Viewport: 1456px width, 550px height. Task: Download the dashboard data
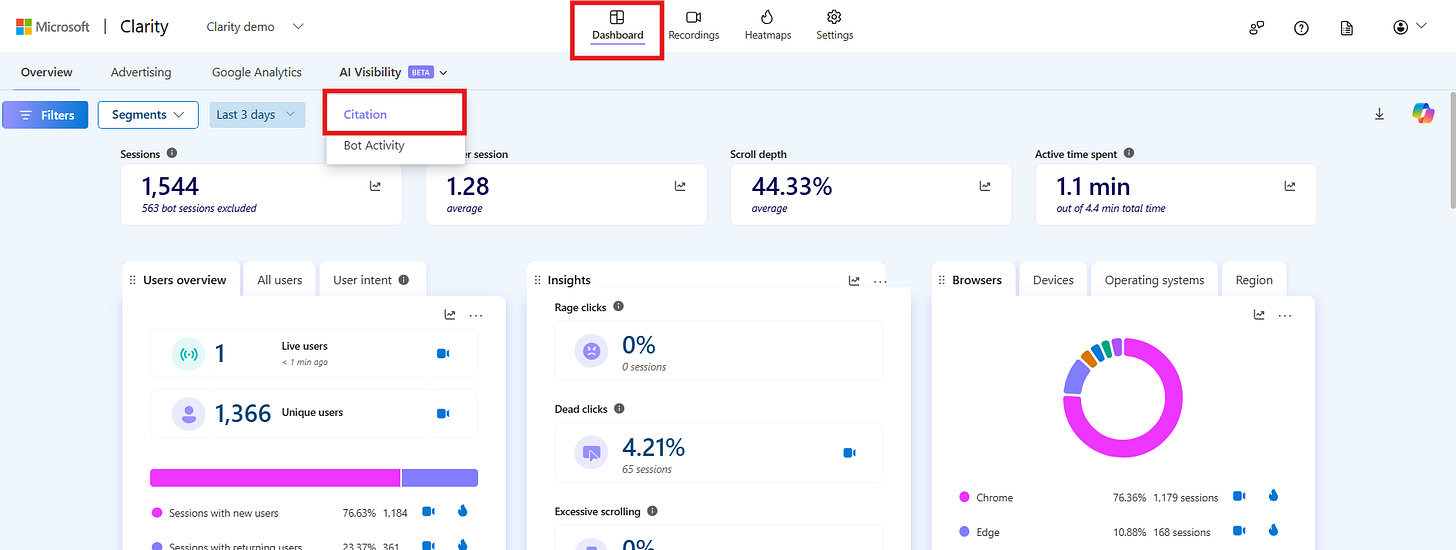1379,114
